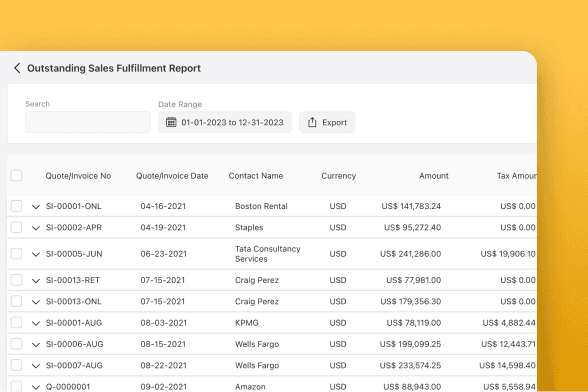Screen dimensions: 588x392
Task: Check the box for SI-00001-ONL
Action: point(16,206)
